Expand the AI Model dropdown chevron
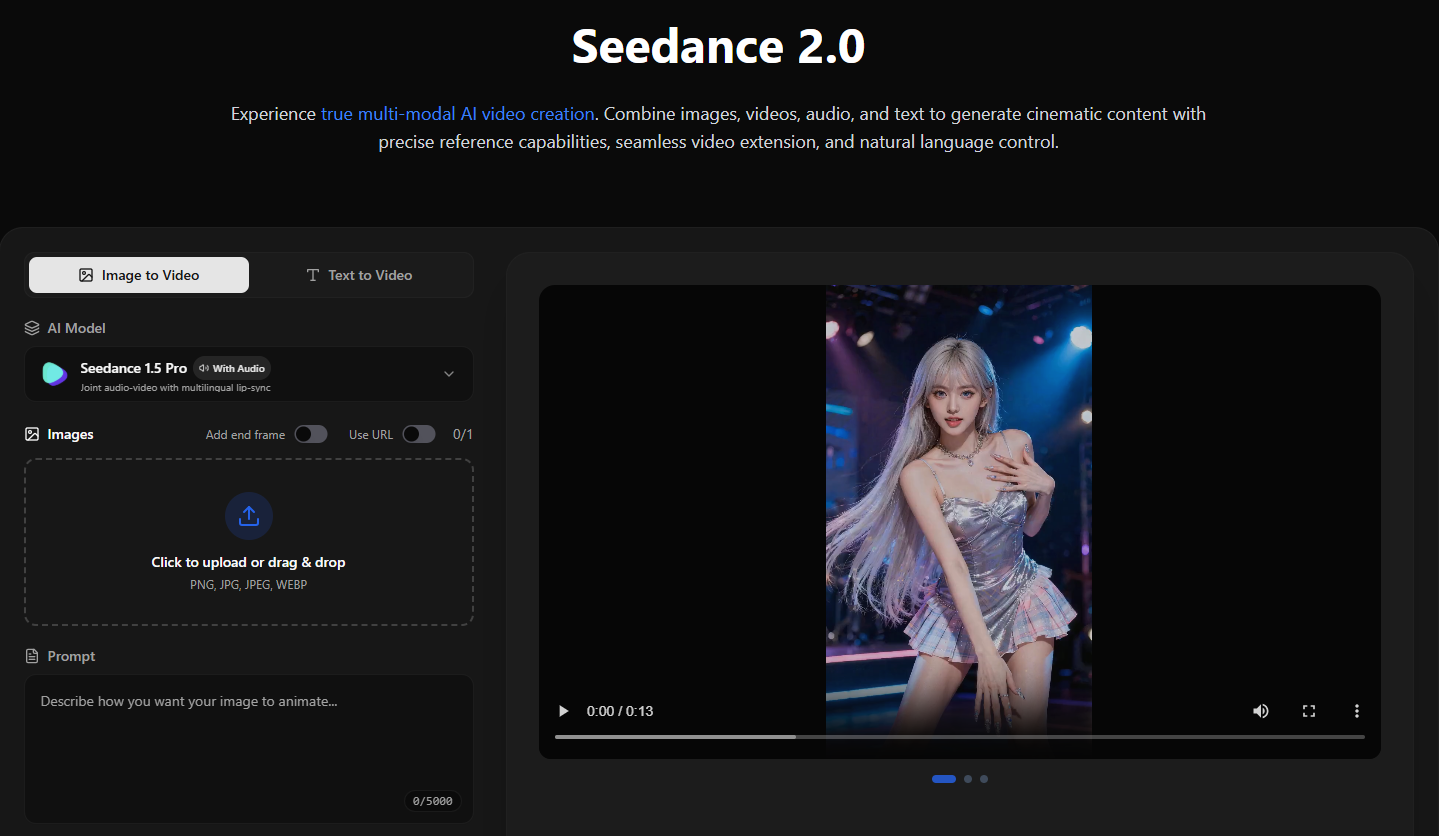The height and width of the screenshot is (836, 1439). 449,374
